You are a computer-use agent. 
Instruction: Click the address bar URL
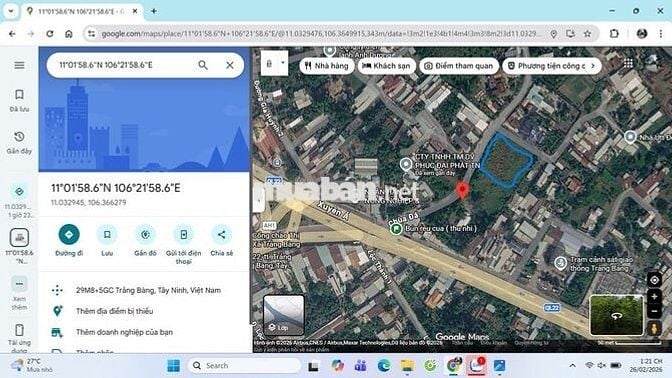[321, 33]
